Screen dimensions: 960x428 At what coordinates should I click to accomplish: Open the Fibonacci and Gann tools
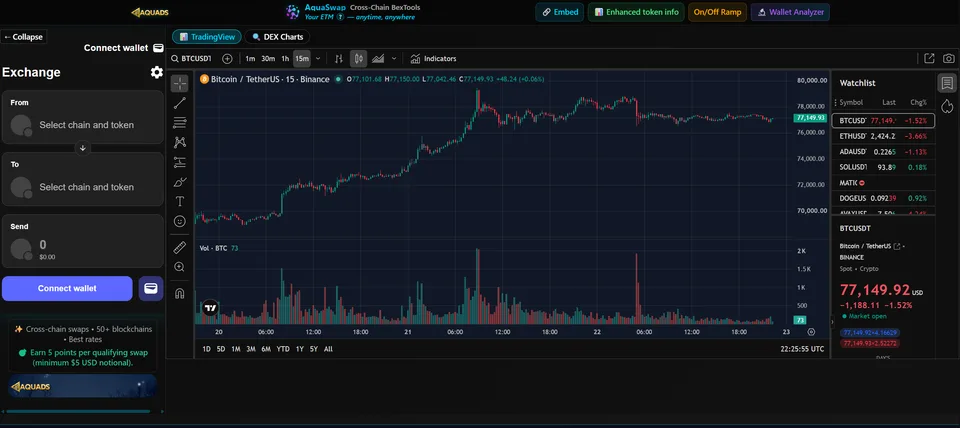(x=179, y=122)
